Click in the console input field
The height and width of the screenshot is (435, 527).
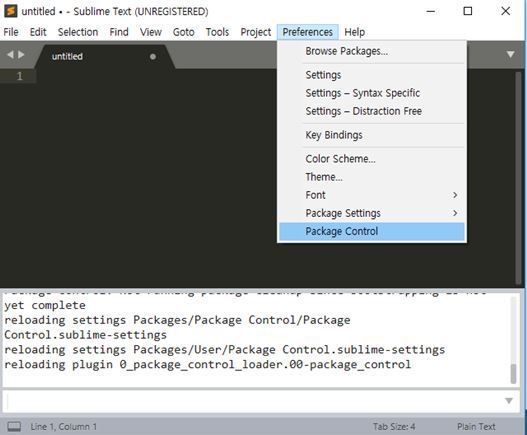coord(254,401)
